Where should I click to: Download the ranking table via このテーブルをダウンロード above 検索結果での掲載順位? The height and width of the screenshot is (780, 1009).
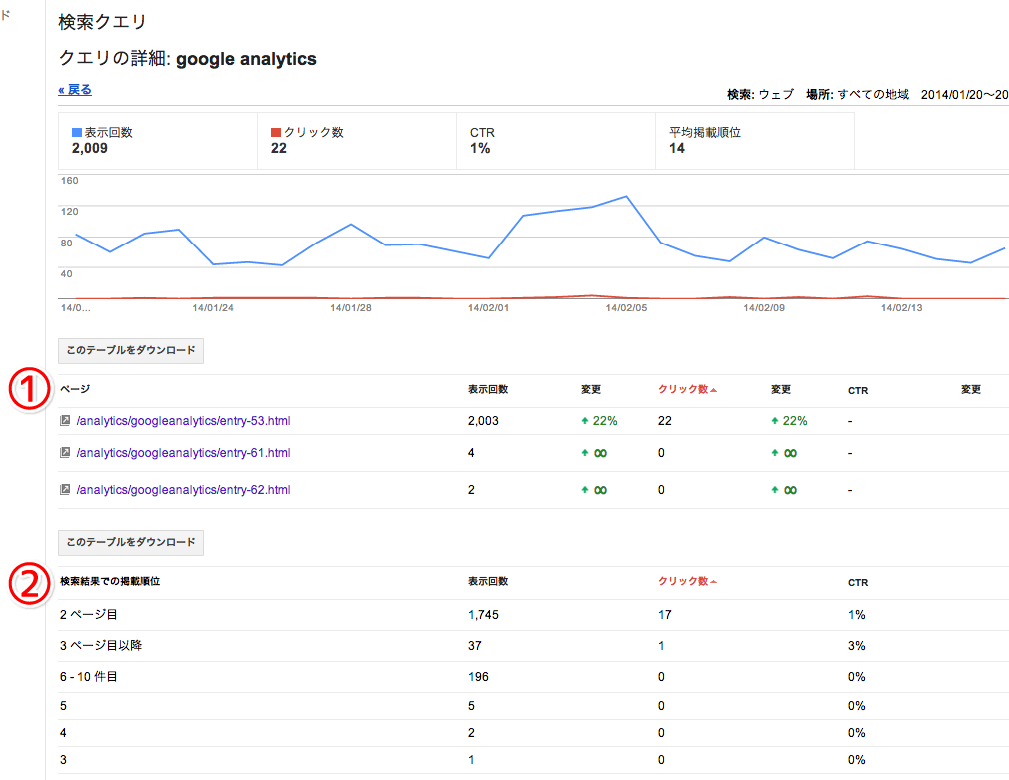[131, 543]
